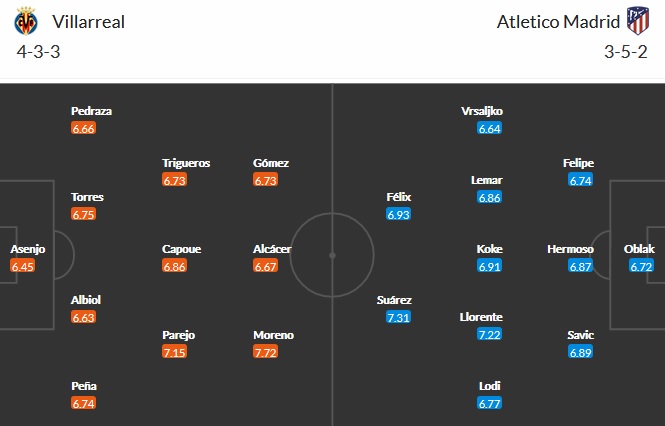This screenshot has width=665, height=426.
Task: Open Pedraza's player entry
Action: point(91,111)
